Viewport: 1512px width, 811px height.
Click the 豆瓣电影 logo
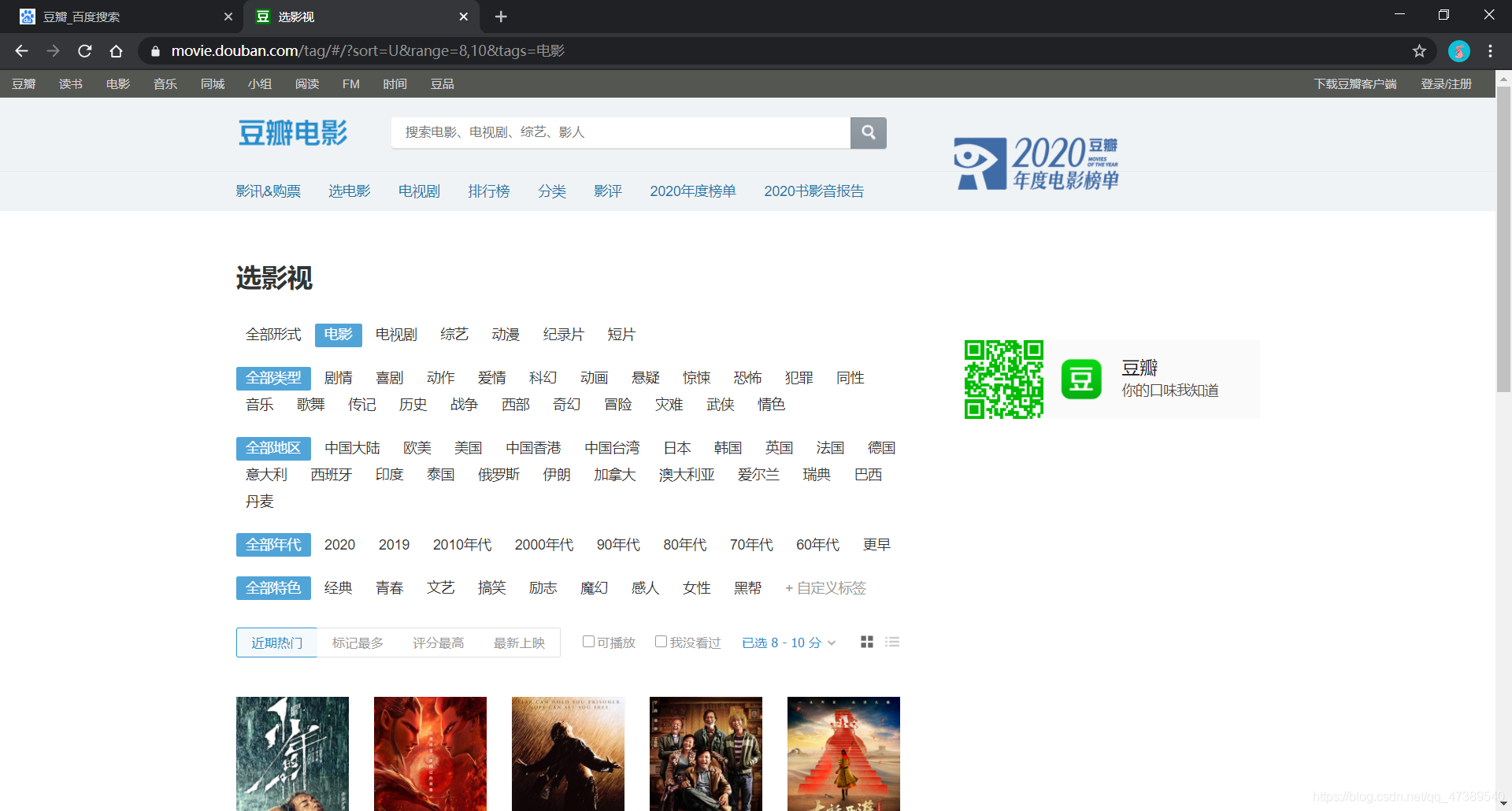click(x=293, y=133)
